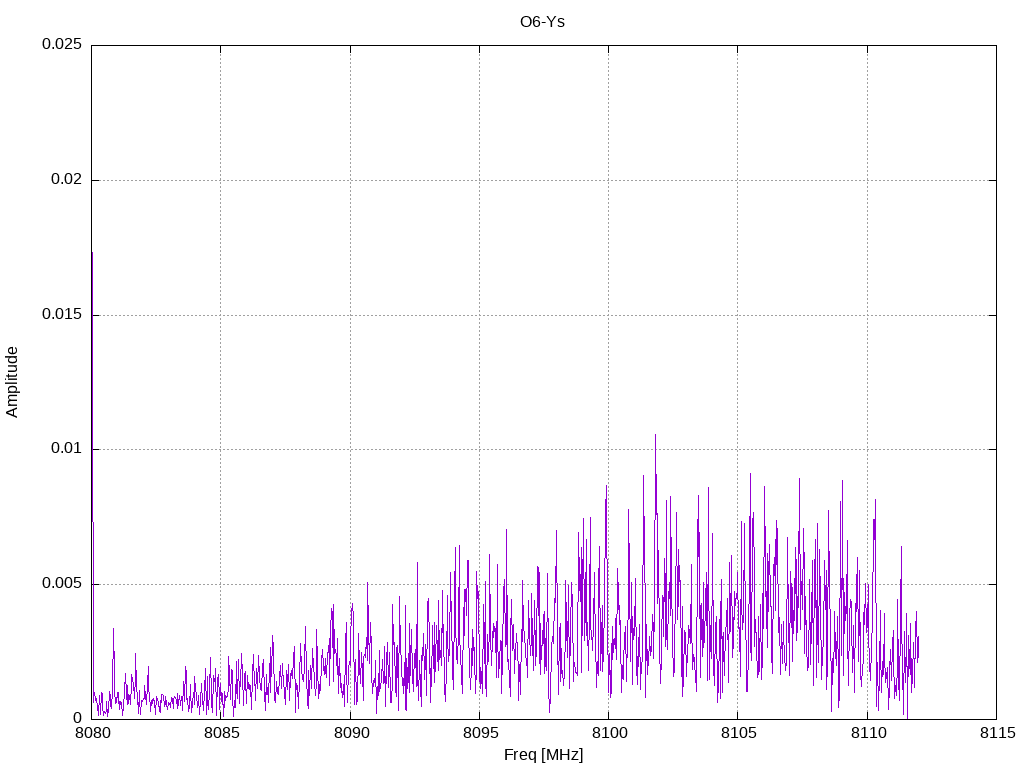Viewport: 1024px width, 768px height.
Task: Select the 0.01 y-axis tick label
Action: [x=65, y=449]
